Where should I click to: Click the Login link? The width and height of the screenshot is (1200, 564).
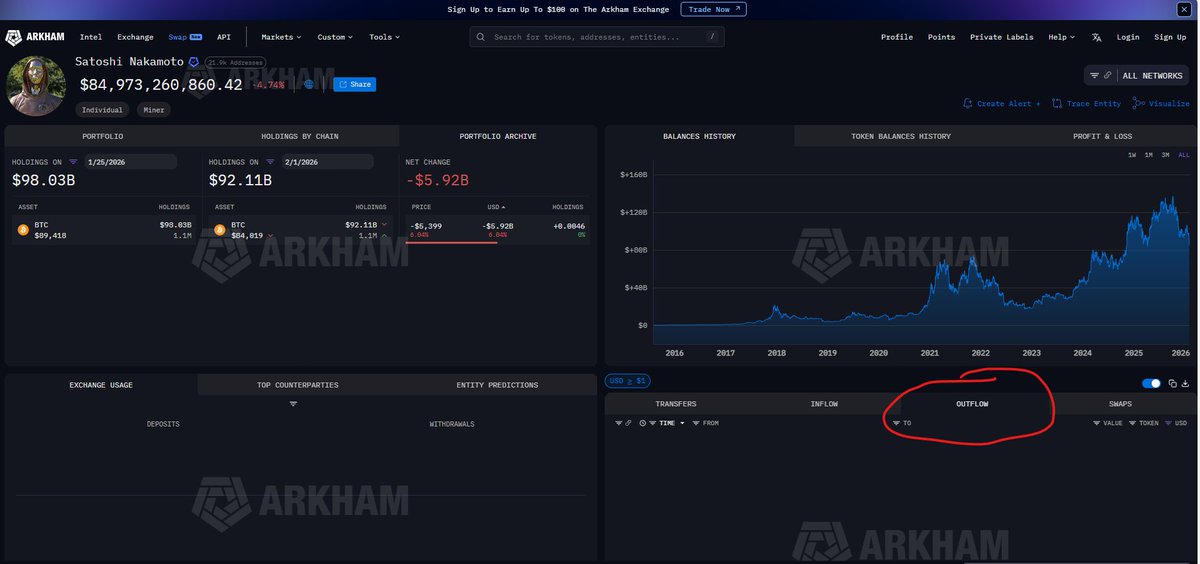pos(1128,37)
